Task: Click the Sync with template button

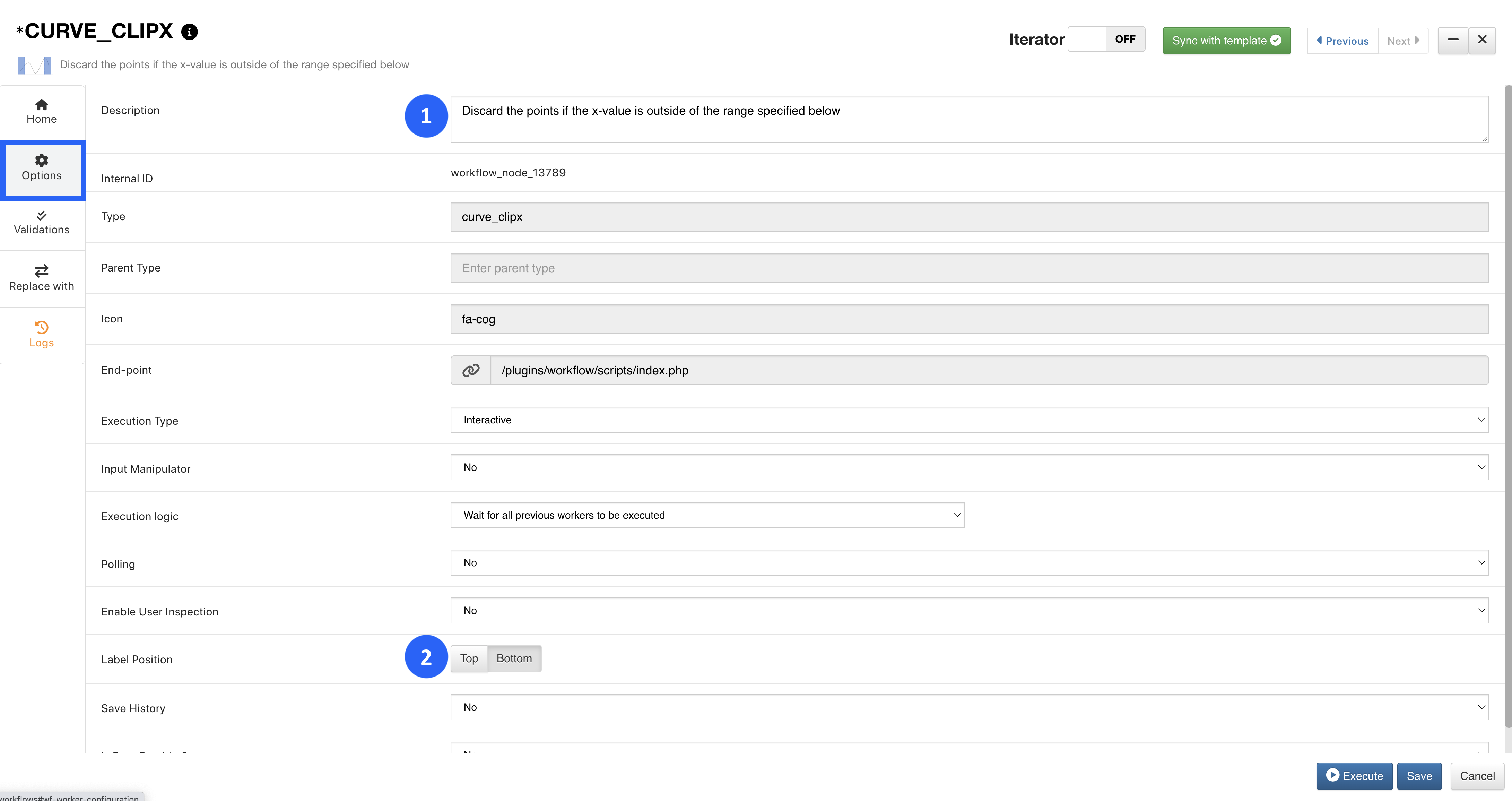Action: click(1226, 41)
